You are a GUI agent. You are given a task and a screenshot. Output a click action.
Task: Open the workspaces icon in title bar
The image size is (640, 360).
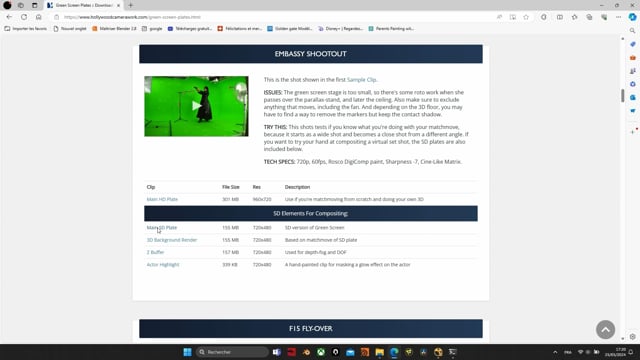pyautogui.click(x=21, y=5)
